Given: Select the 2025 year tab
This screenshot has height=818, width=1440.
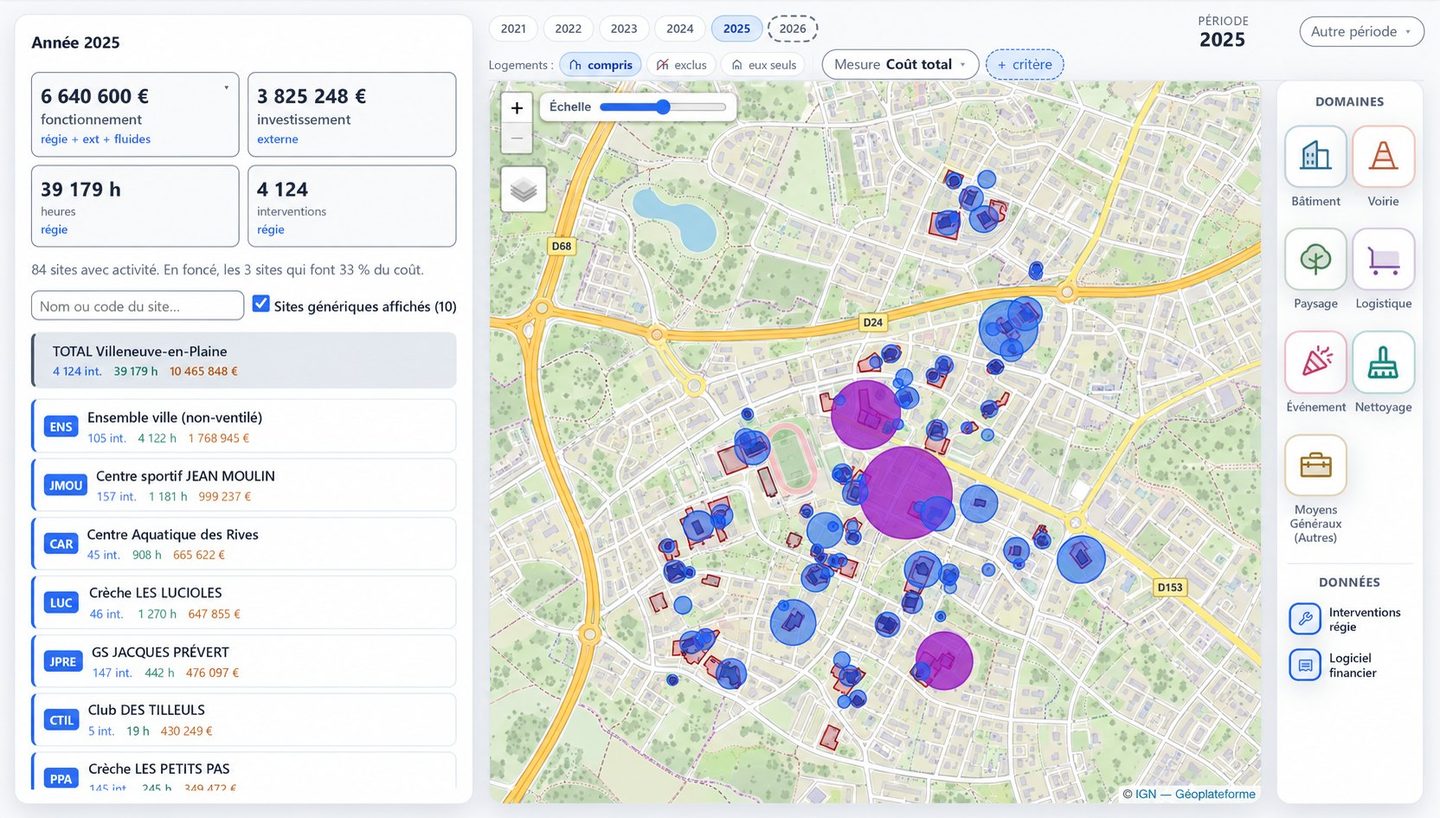Looking at the screenshot, I should click(737, 29).
